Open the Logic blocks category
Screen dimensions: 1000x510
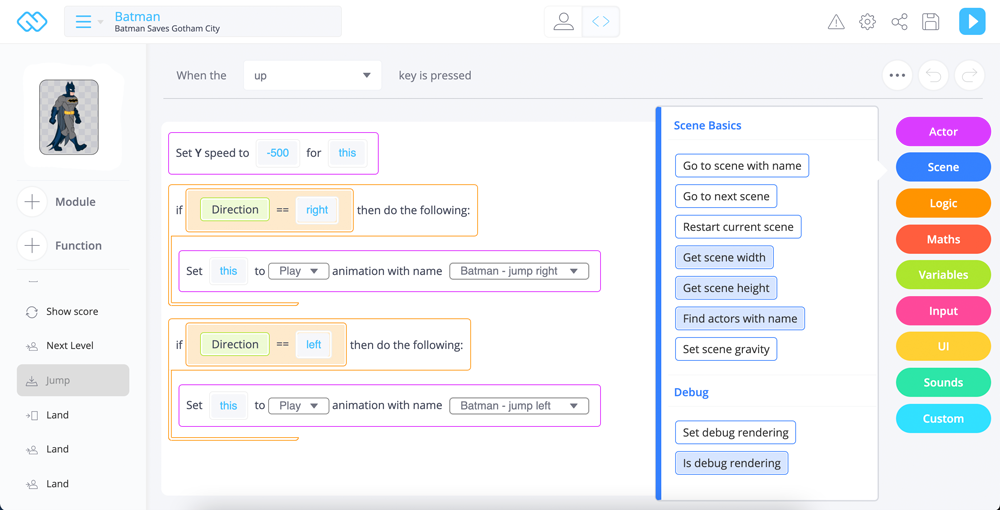(x=943, y=203)
